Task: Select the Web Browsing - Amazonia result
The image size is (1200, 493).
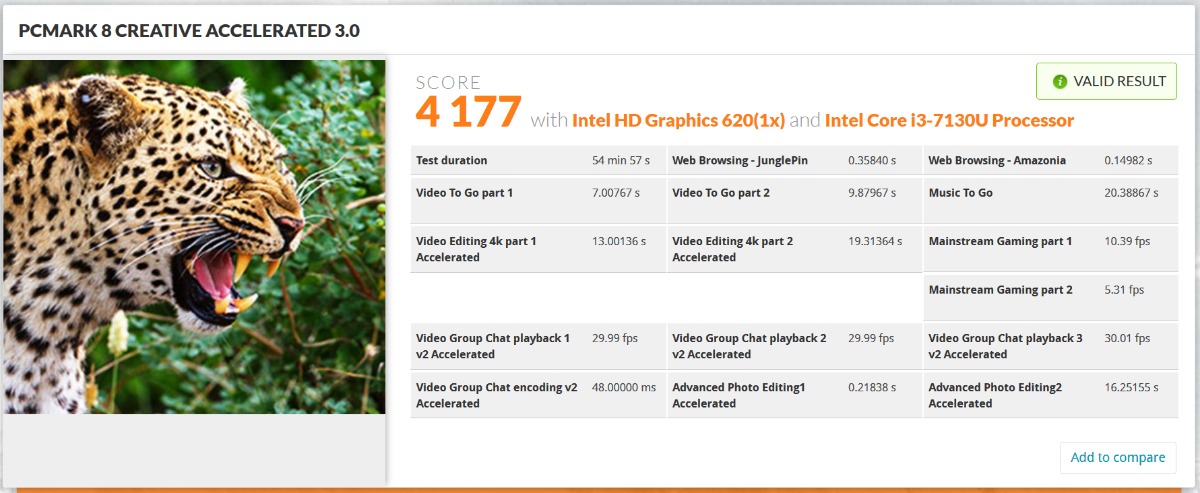Action: coord(1049,160)
